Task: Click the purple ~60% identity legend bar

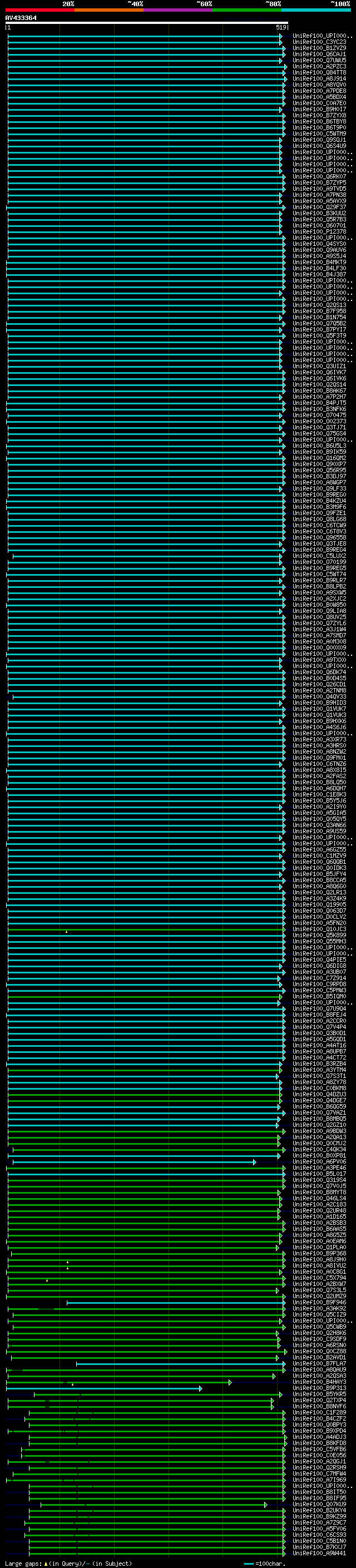Action: pos(179,10)
